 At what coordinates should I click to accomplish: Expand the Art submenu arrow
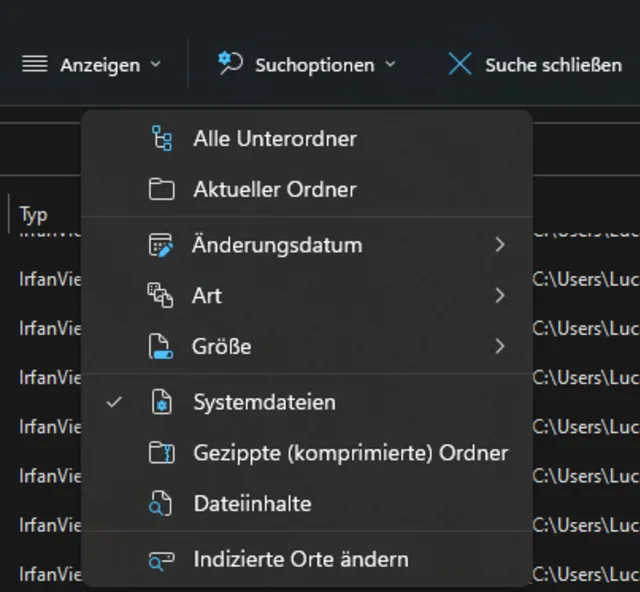[499, 296]
